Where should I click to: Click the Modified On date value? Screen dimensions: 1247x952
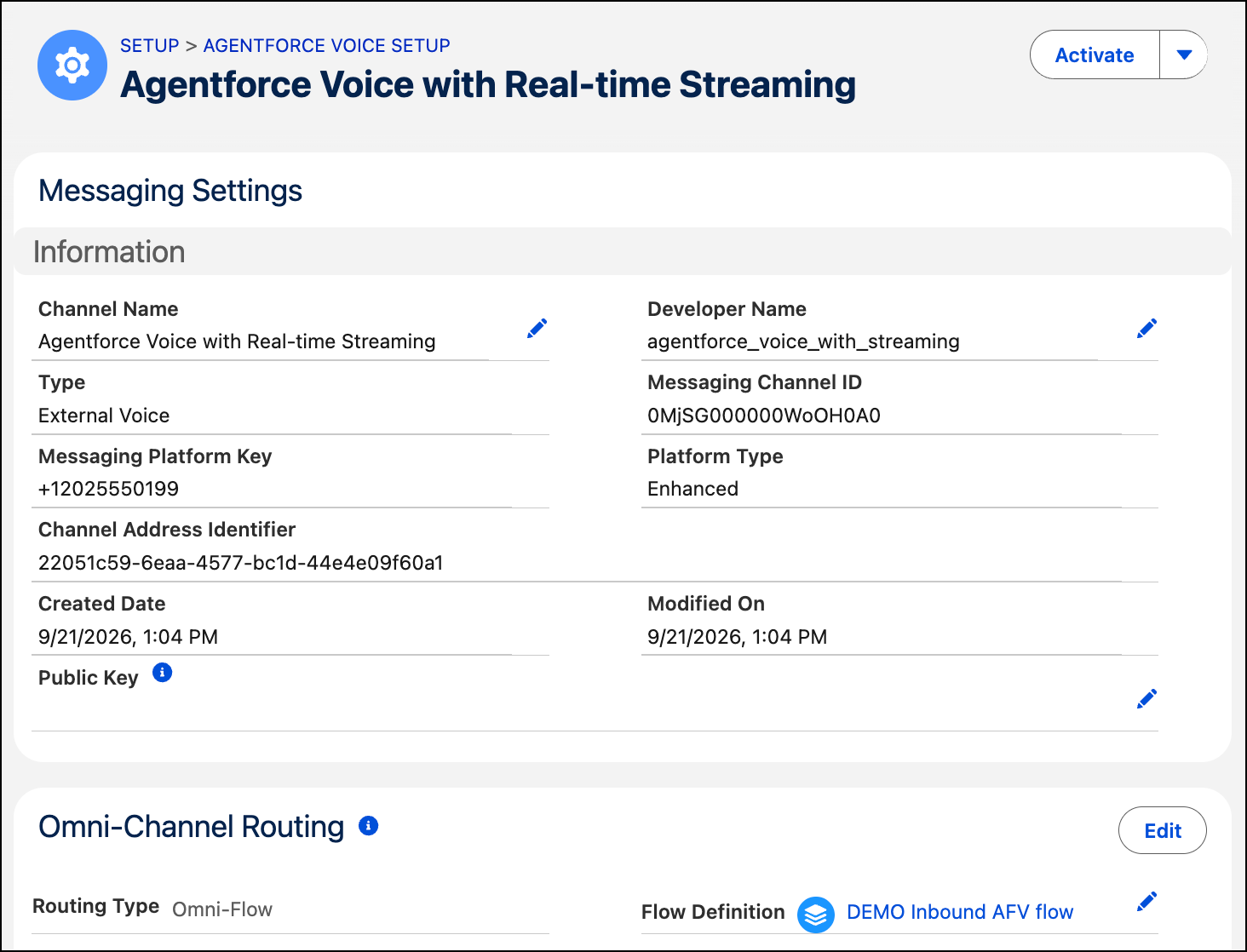tap(738, 637)
